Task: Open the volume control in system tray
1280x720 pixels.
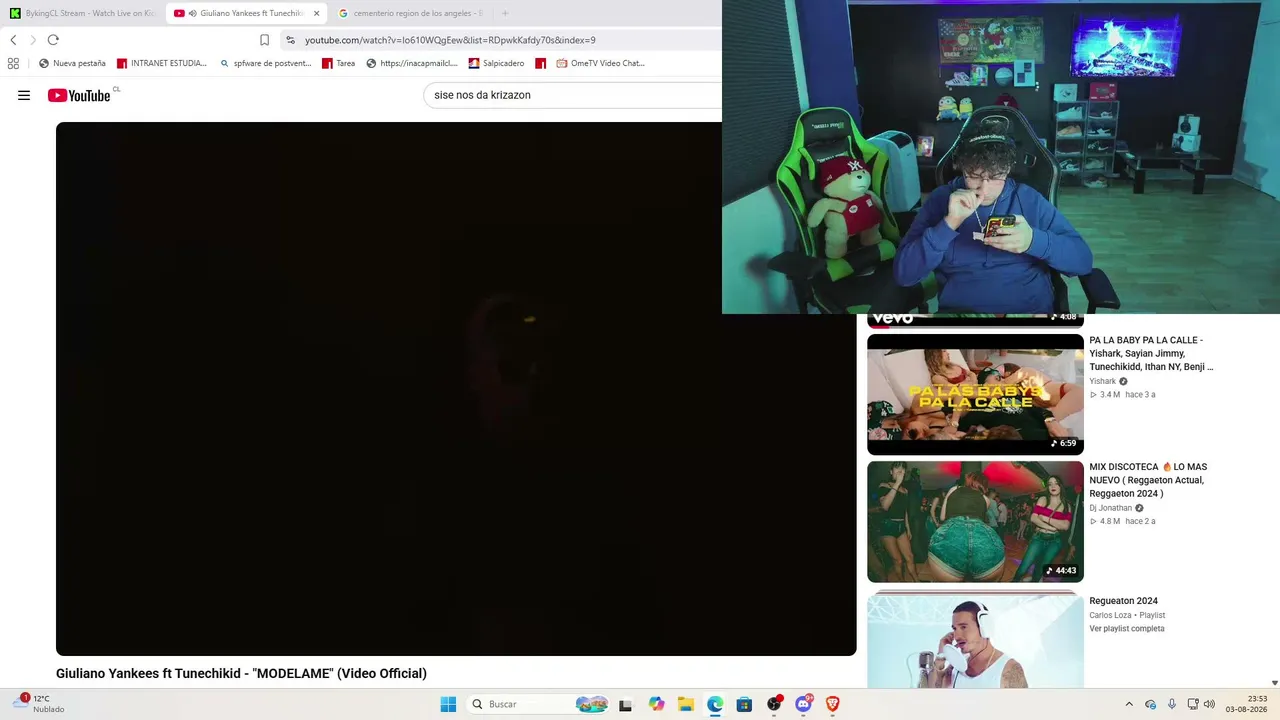Action: (x=1209, y=704)
